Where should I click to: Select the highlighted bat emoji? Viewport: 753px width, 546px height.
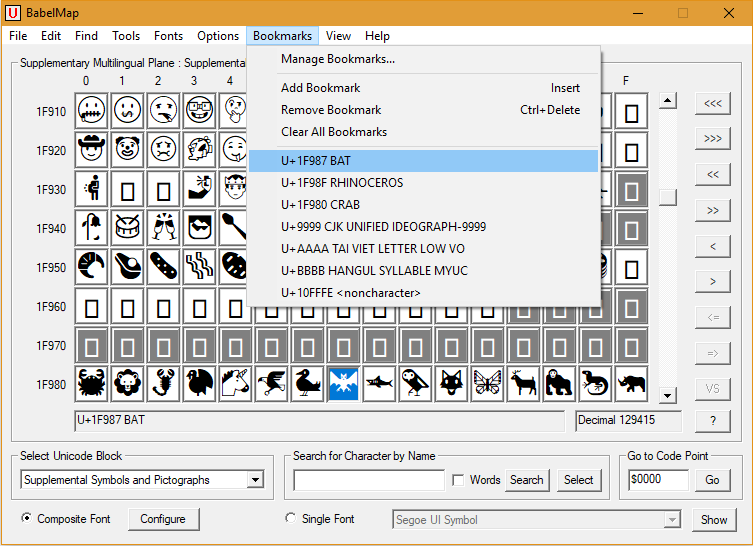343,384
